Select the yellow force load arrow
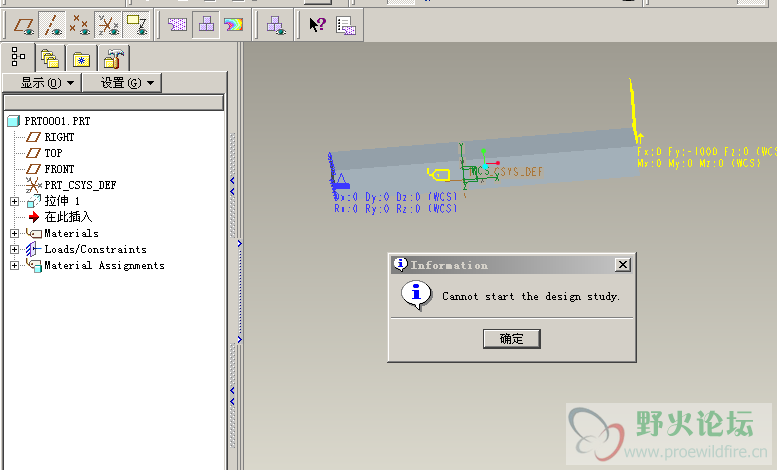777x470 pixels. [635, 112]
